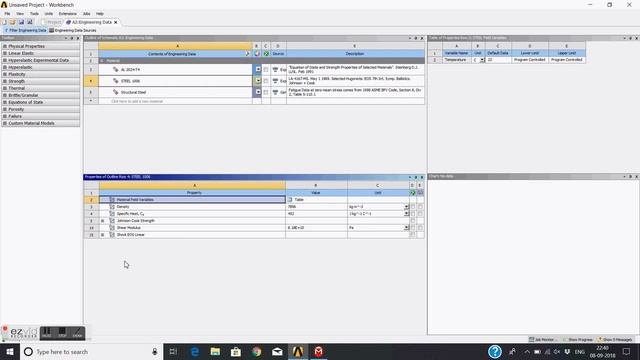This screenshot has width=640, height=360.
Task: Click green suppression icon in Properties header
Action: pos(413,193)
